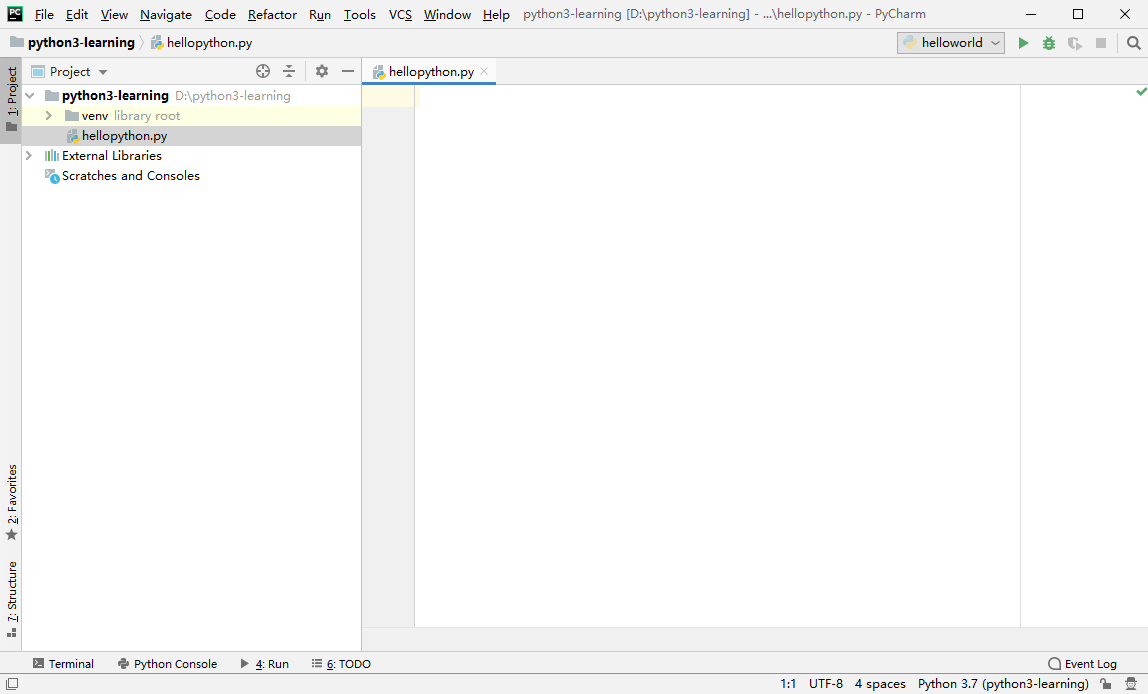Hide the Project panel with minus icon
The height and width of the screenshot is (694, 1148).
point(348,71)
